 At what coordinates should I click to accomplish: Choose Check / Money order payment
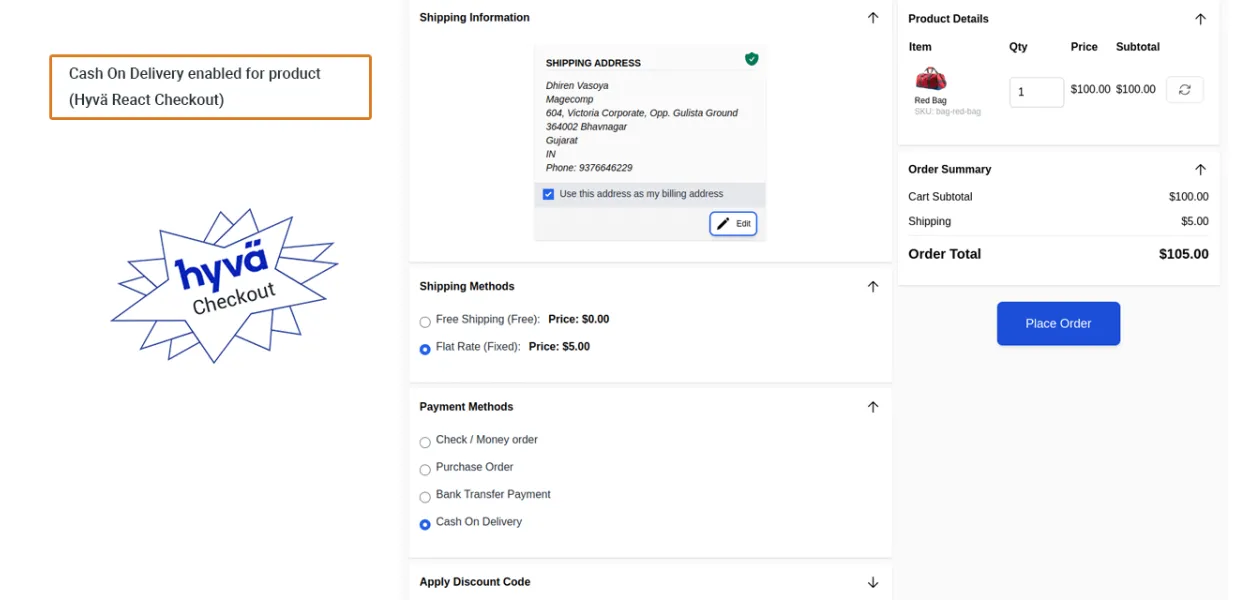425,442
